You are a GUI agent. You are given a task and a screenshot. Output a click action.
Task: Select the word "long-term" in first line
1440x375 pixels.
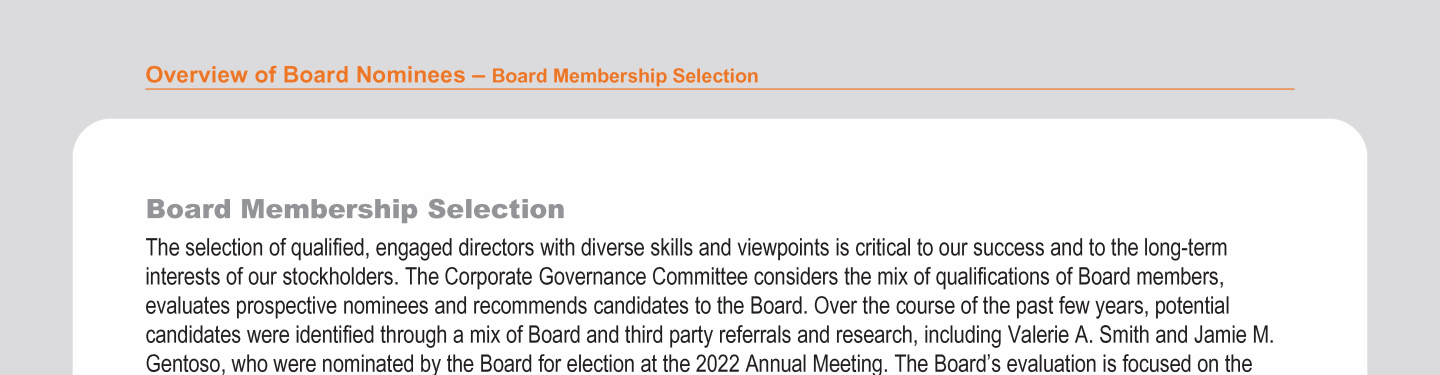coord(1185,247)
